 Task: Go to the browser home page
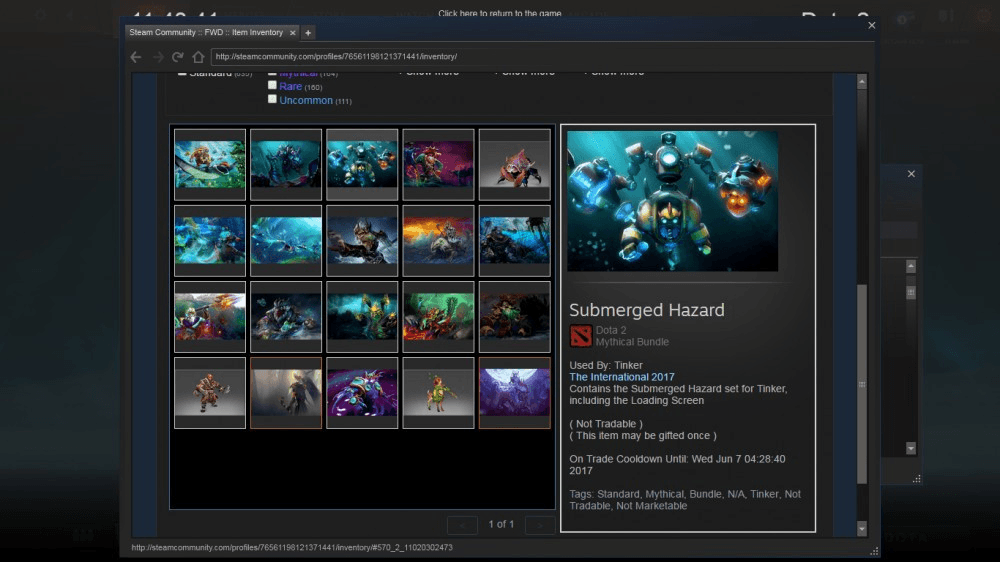(198, 57)
